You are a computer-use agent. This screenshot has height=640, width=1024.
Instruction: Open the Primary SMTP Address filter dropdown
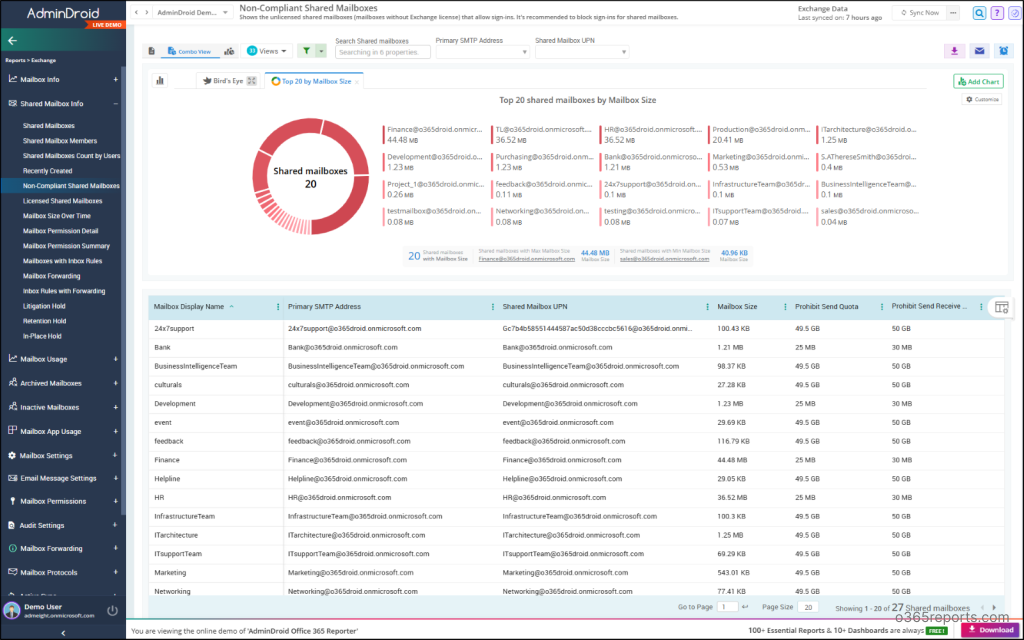482,52
